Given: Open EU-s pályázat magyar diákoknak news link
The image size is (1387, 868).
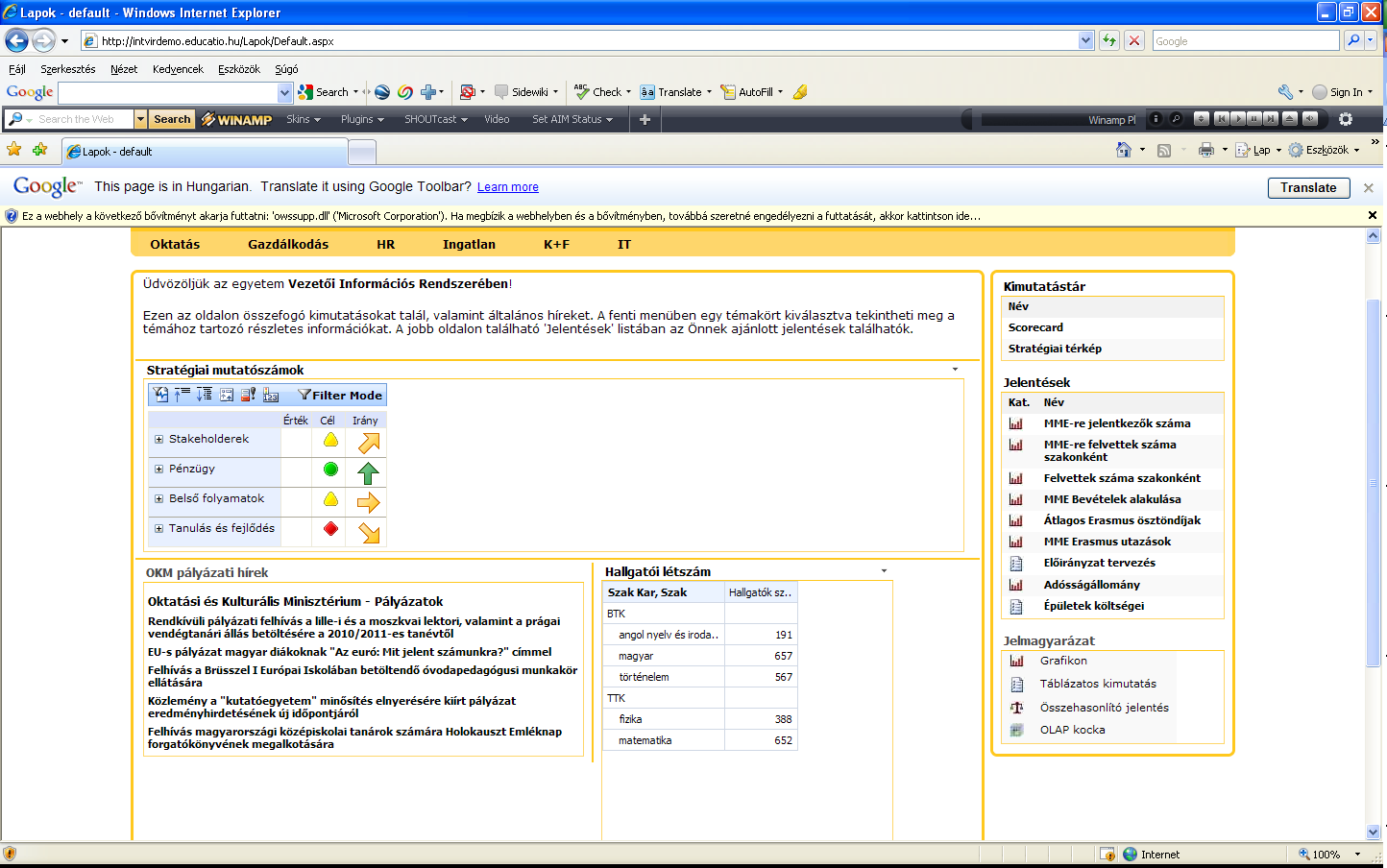Looking at the screenshot, I should pos(350,652).
